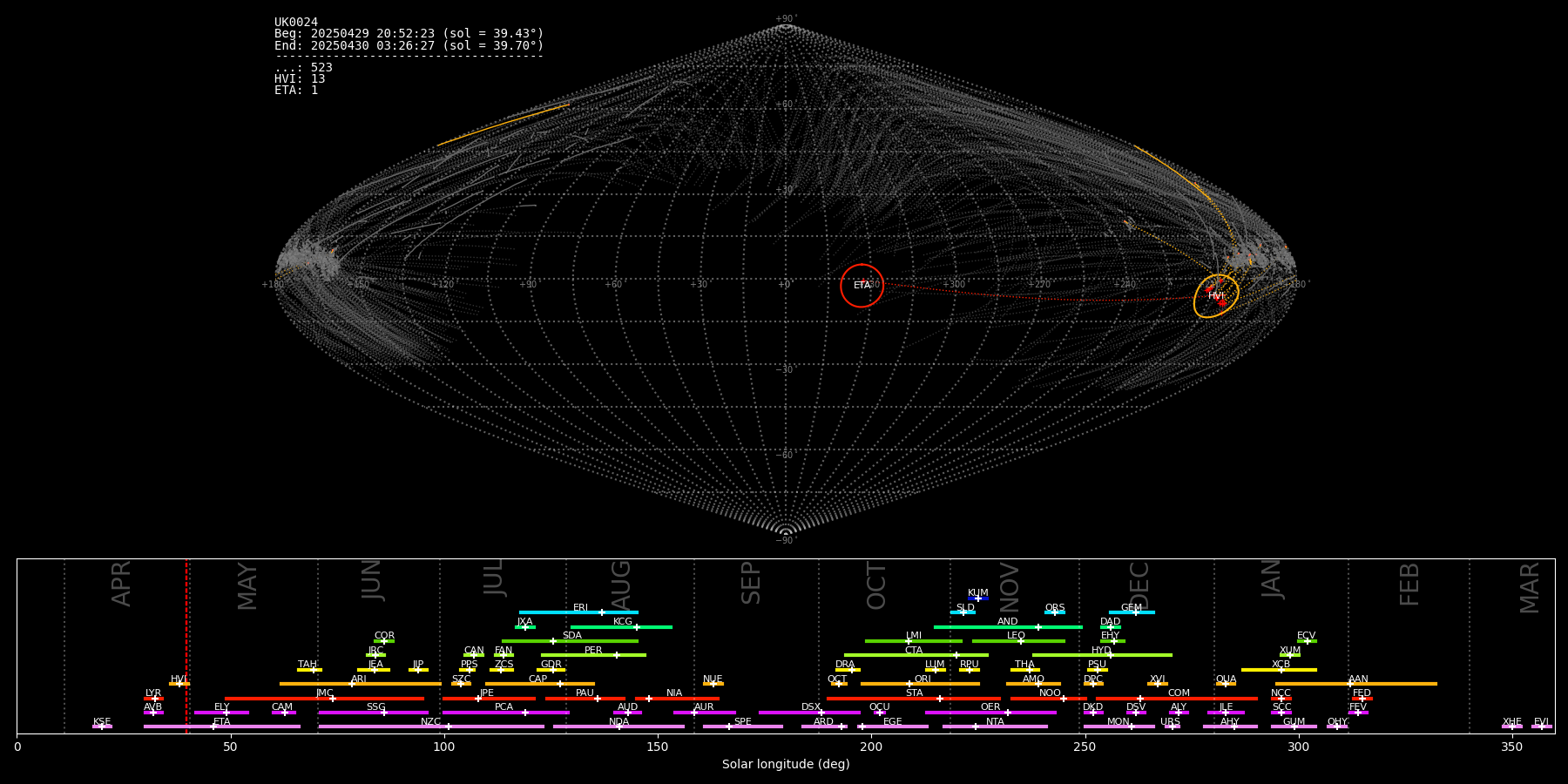
Task: Click the SSG purple activity bar
Action: [373, 713]
